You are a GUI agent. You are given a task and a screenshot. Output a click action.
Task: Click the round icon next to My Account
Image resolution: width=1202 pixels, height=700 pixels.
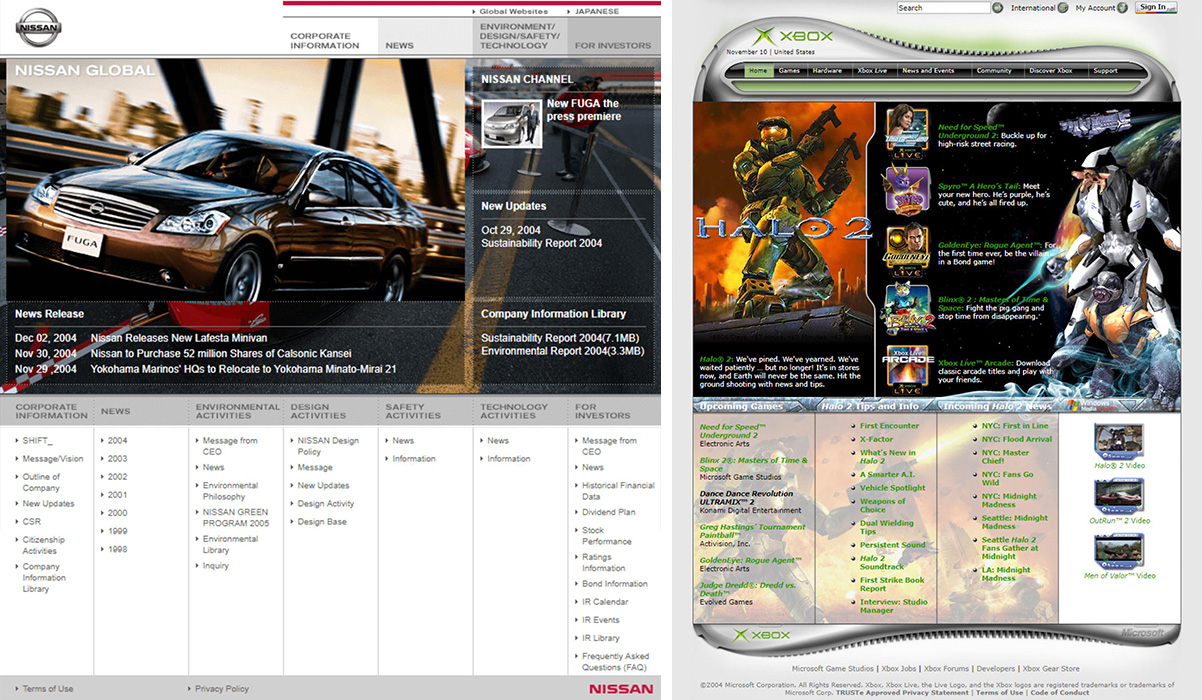click(x=1122, y=8)
